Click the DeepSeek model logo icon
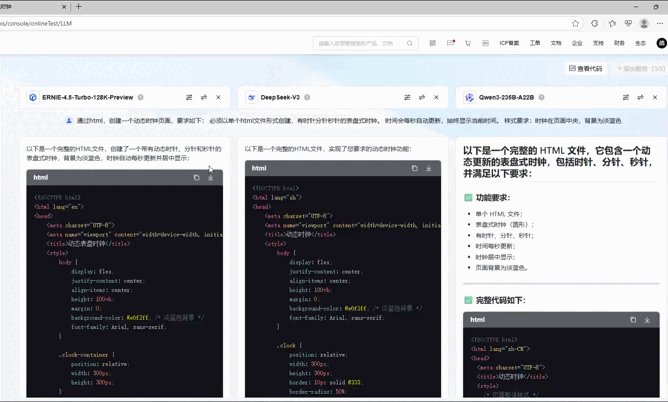668x402 pixels. 251,98
